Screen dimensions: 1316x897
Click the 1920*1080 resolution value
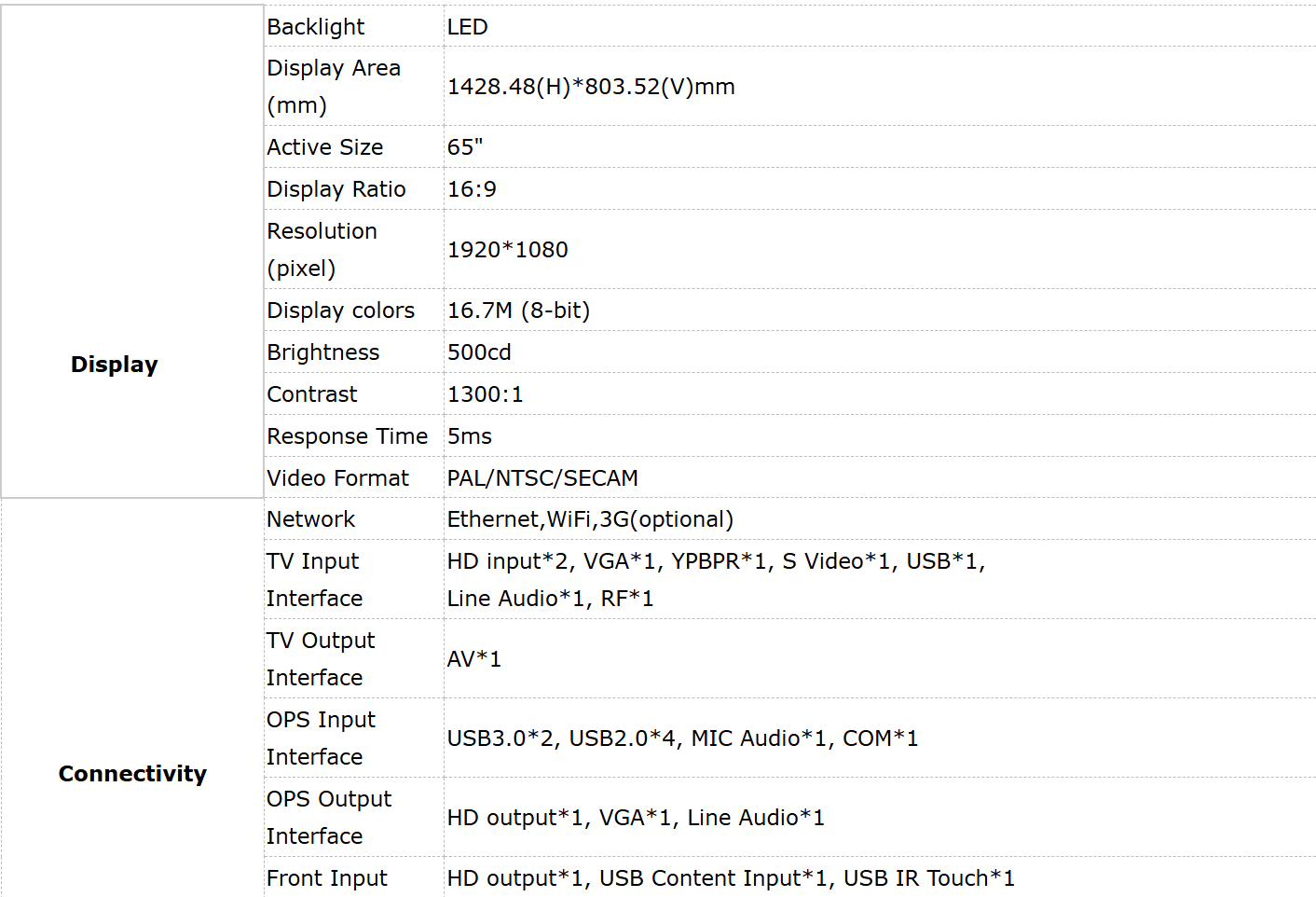pos(508,250)
